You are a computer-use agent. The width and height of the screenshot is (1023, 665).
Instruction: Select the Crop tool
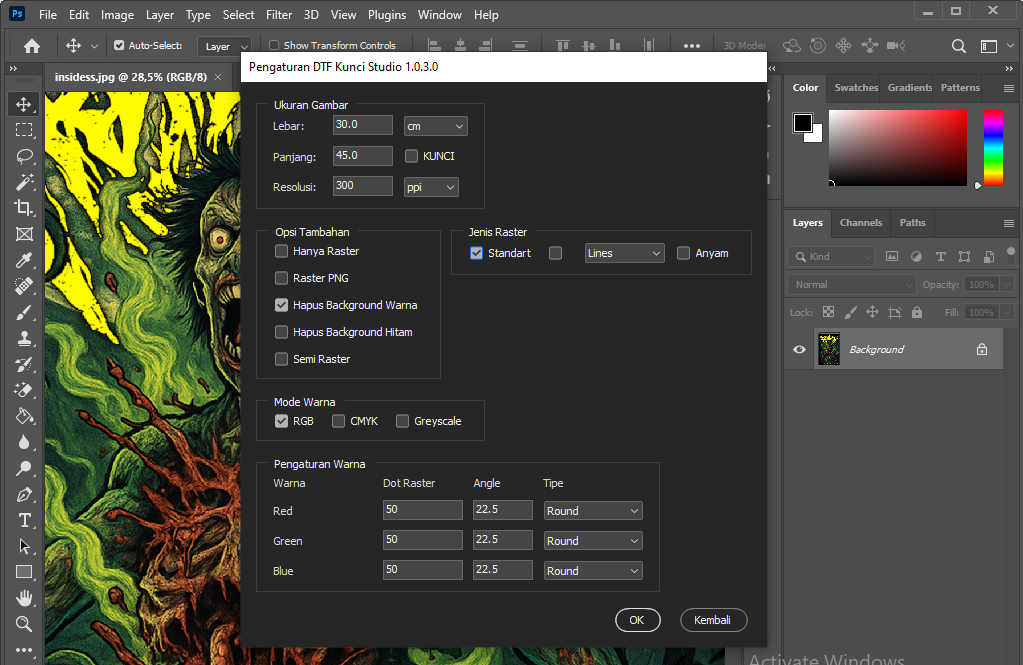coord(24,208)
